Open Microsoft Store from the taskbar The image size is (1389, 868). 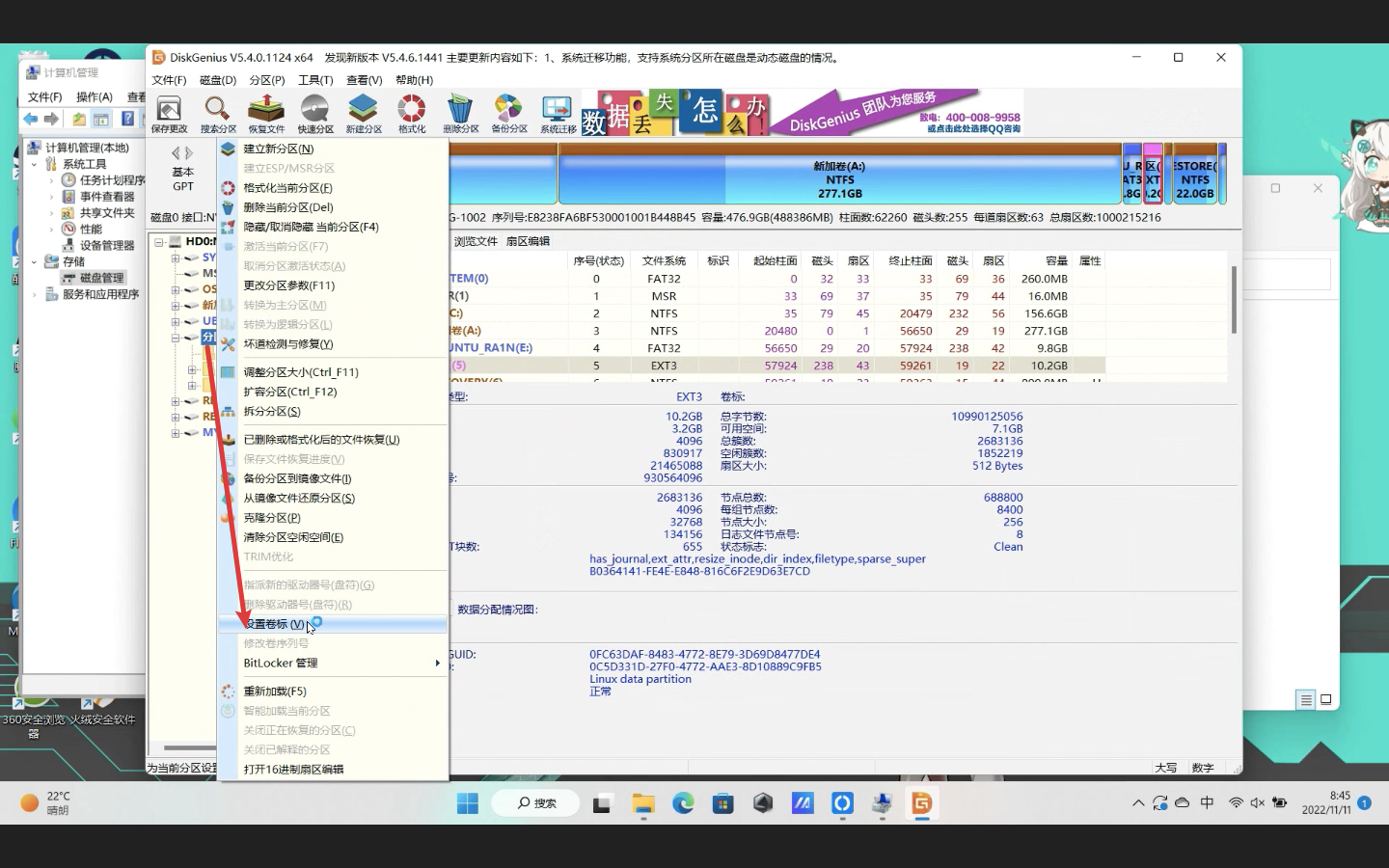point(722,803)
